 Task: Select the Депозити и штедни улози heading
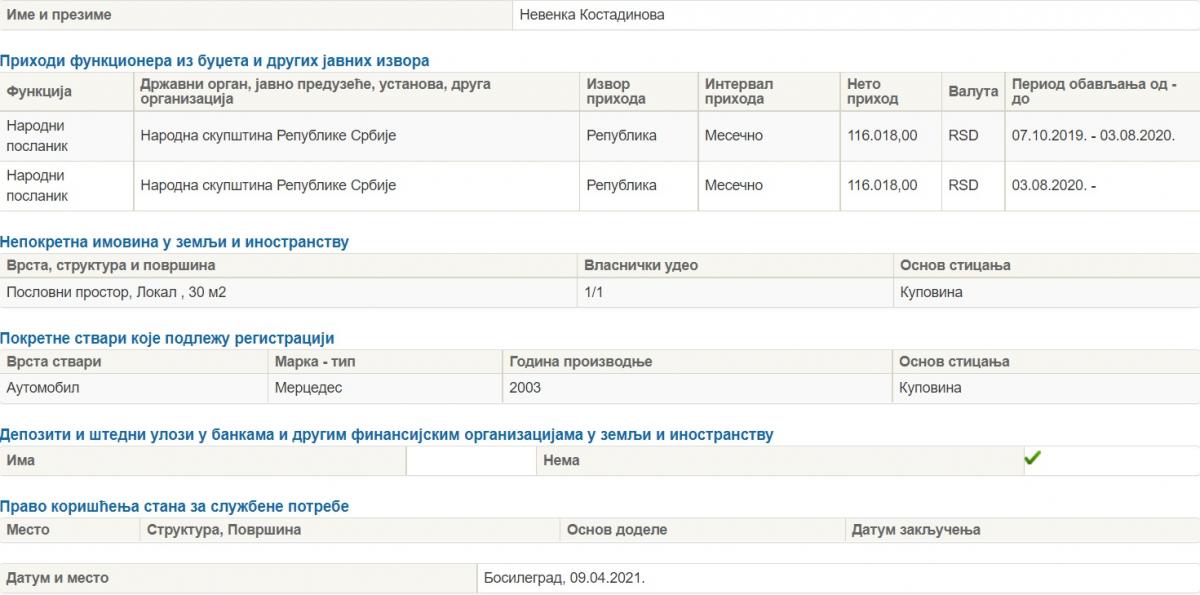point(387,435)
